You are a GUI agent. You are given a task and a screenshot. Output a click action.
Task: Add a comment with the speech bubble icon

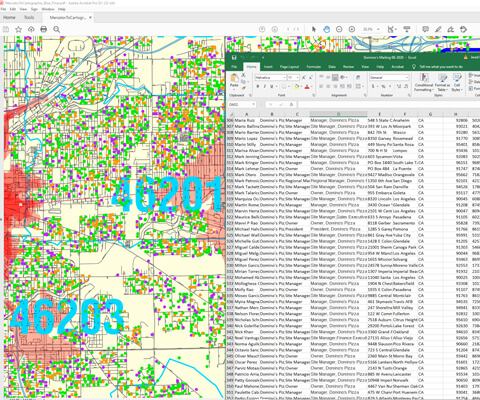(425, 29)
